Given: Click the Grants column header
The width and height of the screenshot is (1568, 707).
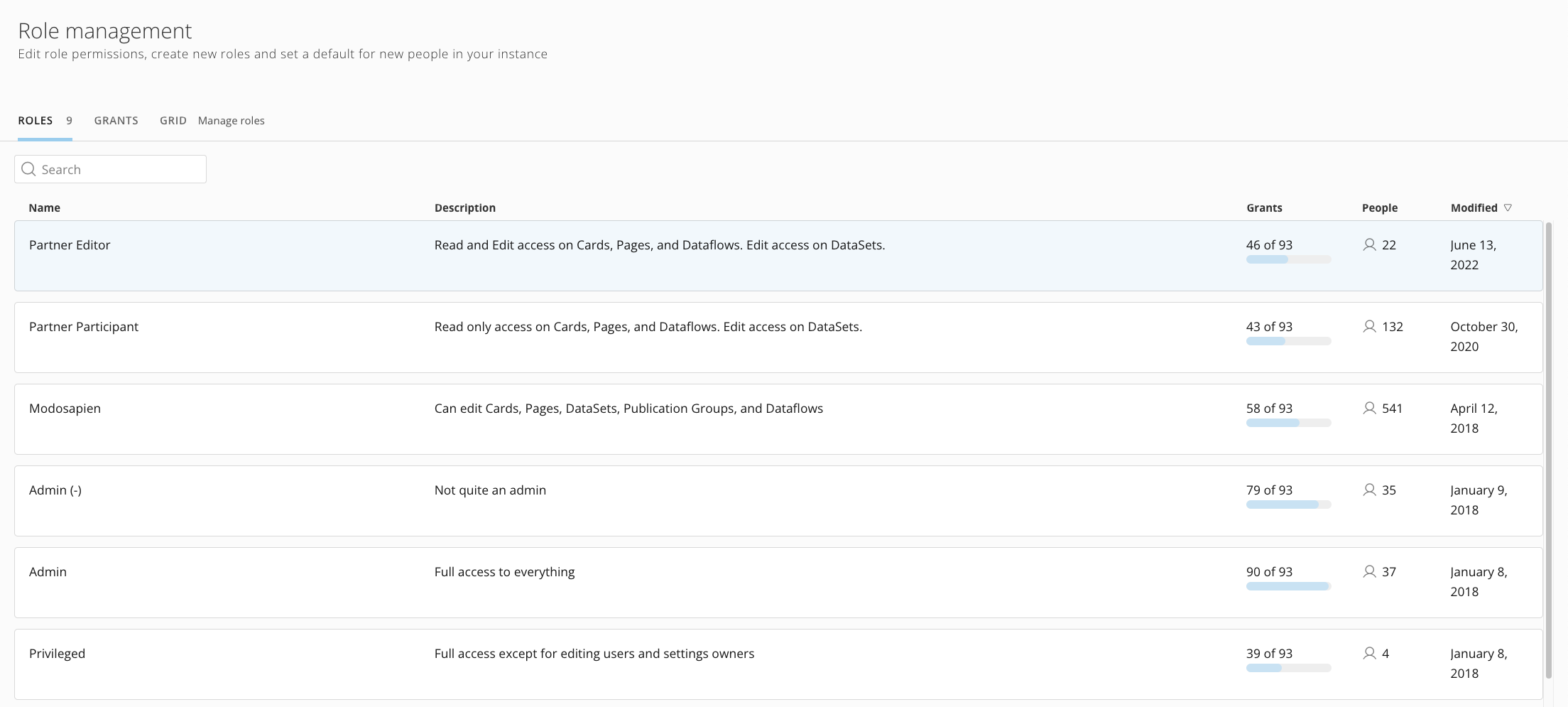Looking at the screenshot, I should [1264, 207].
